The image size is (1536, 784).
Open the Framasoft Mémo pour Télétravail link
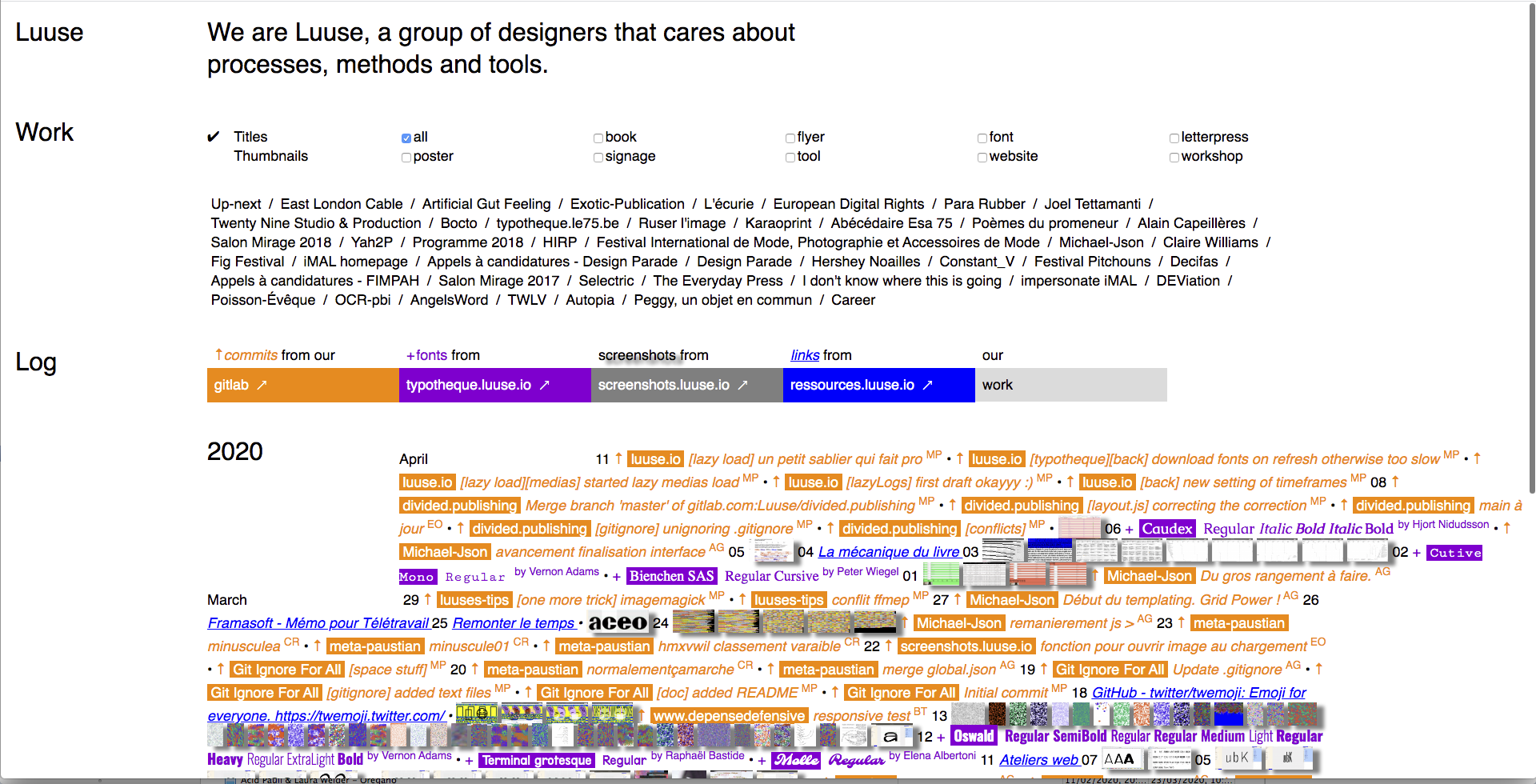pos(318,622)
